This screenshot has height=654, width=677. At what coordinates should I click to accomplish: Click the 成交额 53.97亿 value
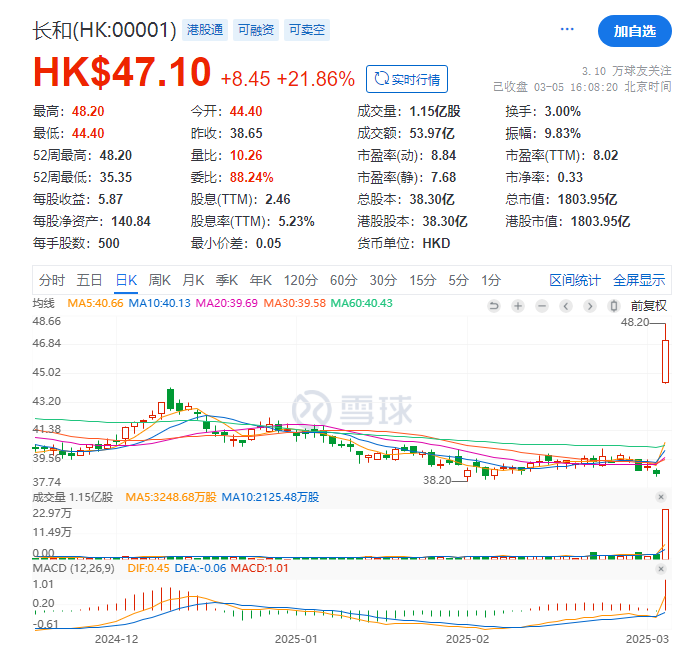click(432, 133)
